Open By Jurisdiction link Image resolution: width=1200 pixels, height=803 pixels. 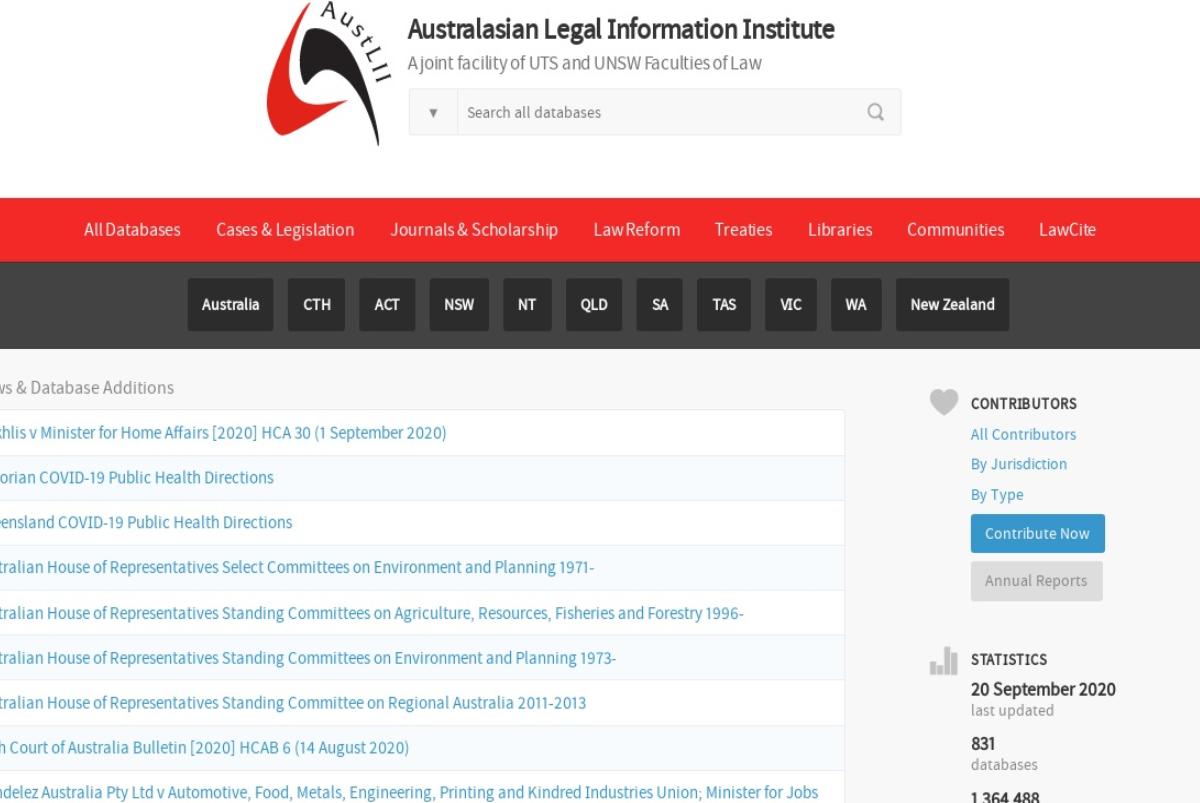click(1018, 464)
